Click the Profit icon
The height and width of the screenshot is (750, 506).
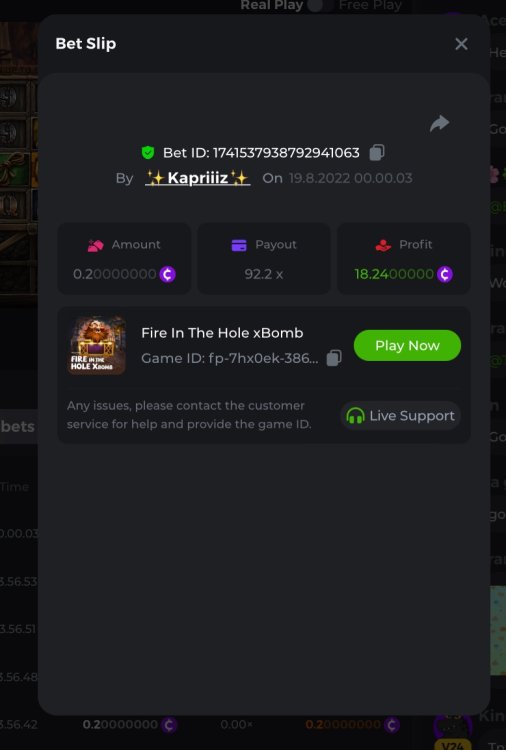click(383, 245)
